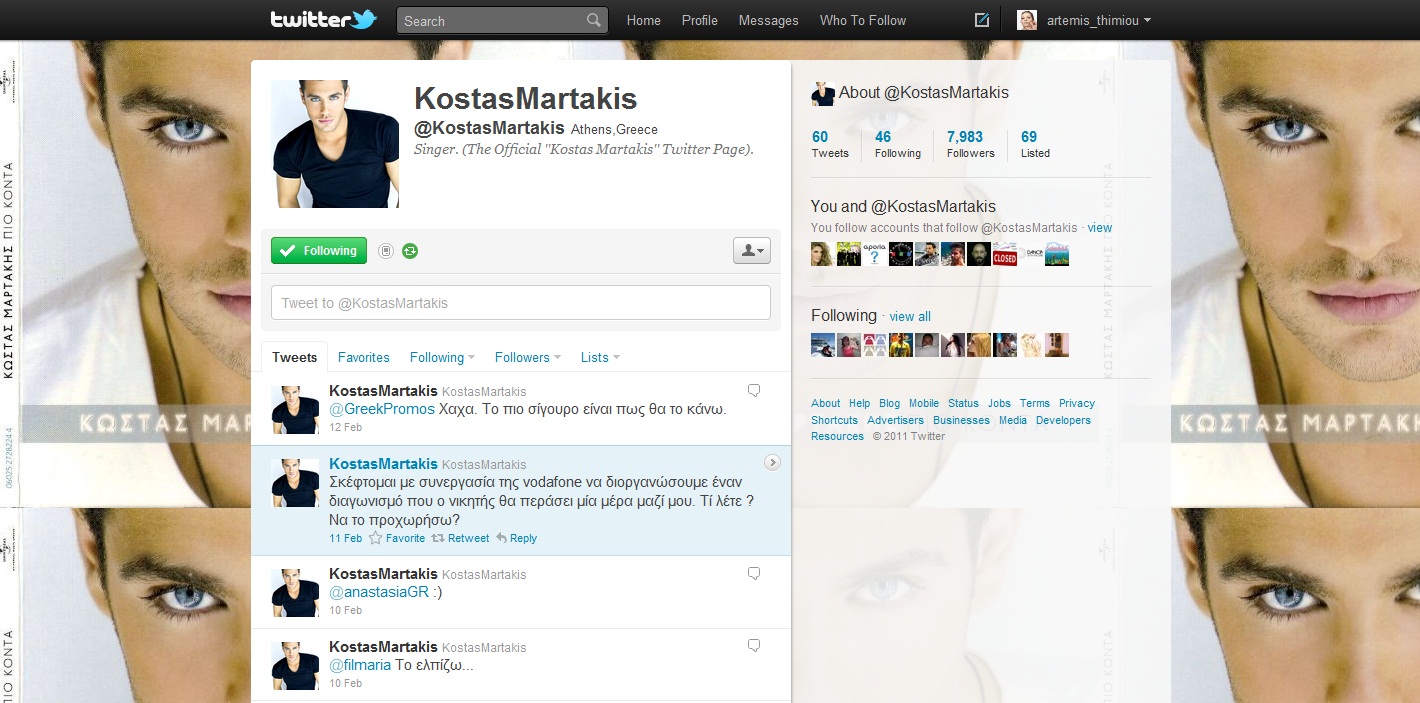Open the Shortcuts footer link
Screen dimensions: 1420x703
834,420
